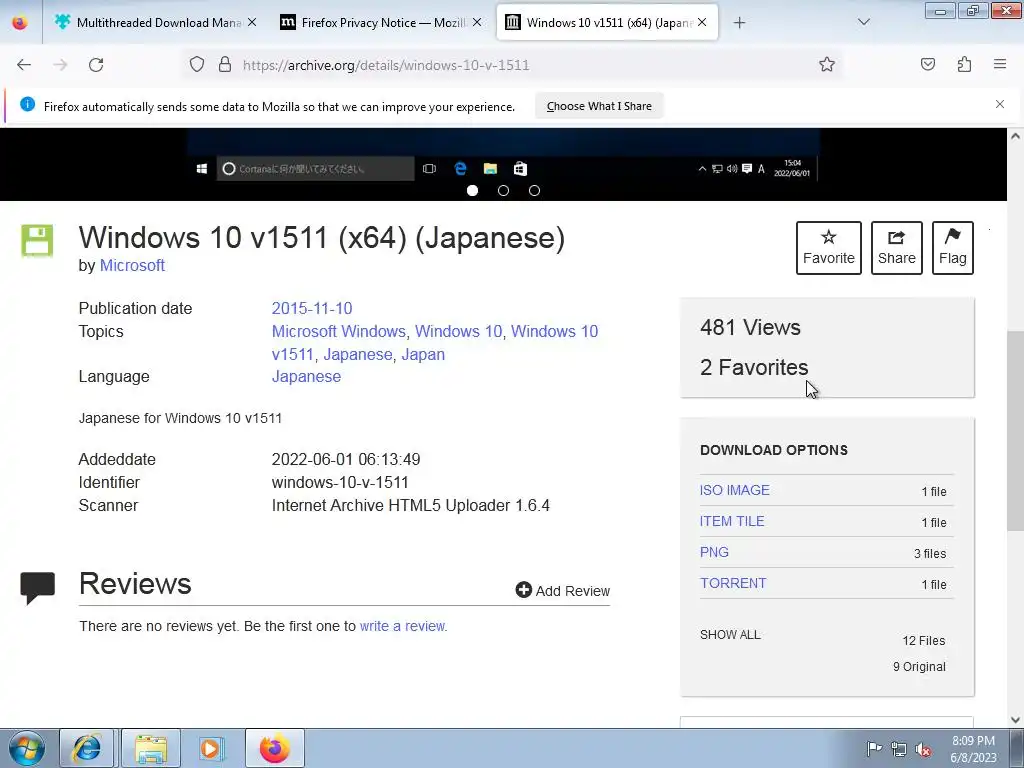
Task: Click the muted volume tray icon
Action: (x=923, y=749)
